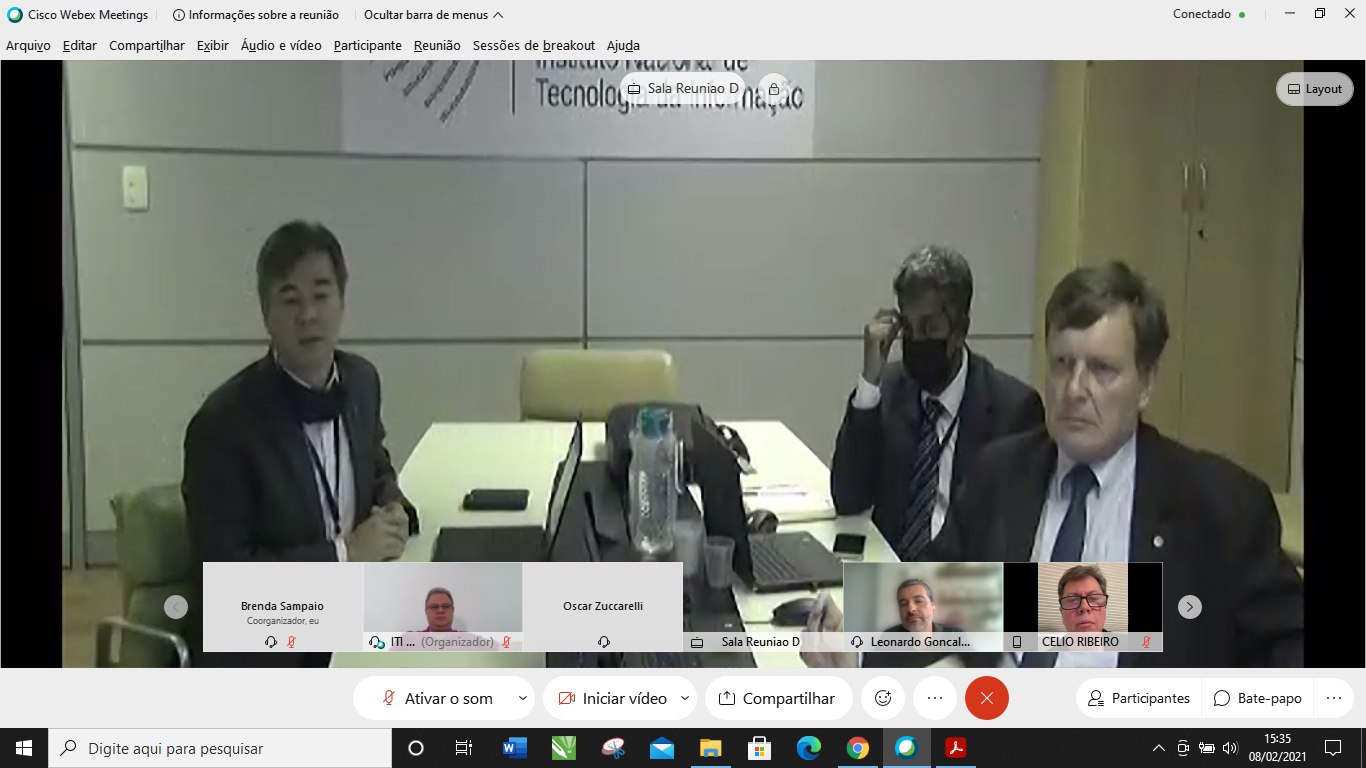Screen dimensions: 1366x768
Task: Open the Layout view options
Action: point(1314,89)
